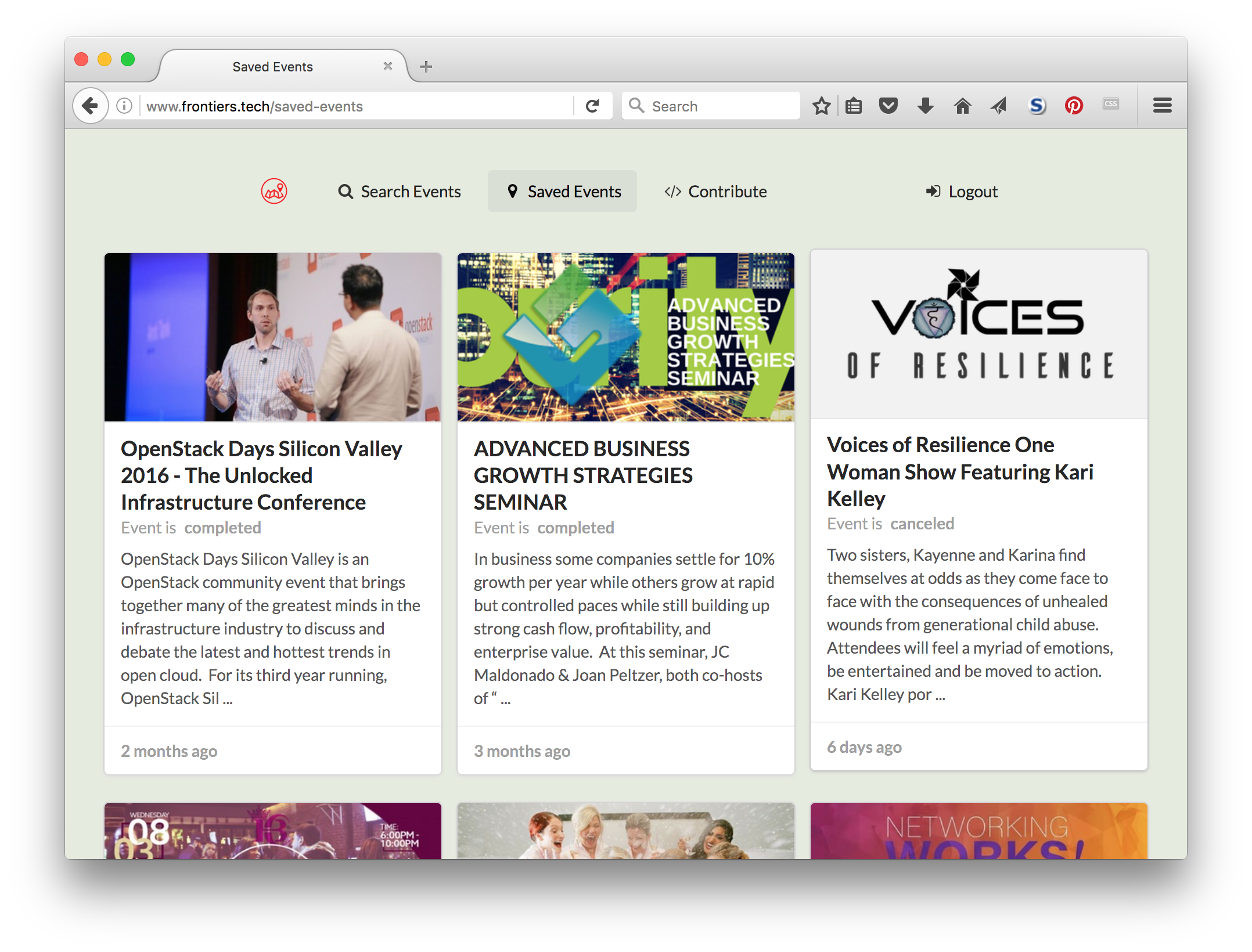
Task: Click the Pinterest toolbar icon
Action: [1074, 106]
